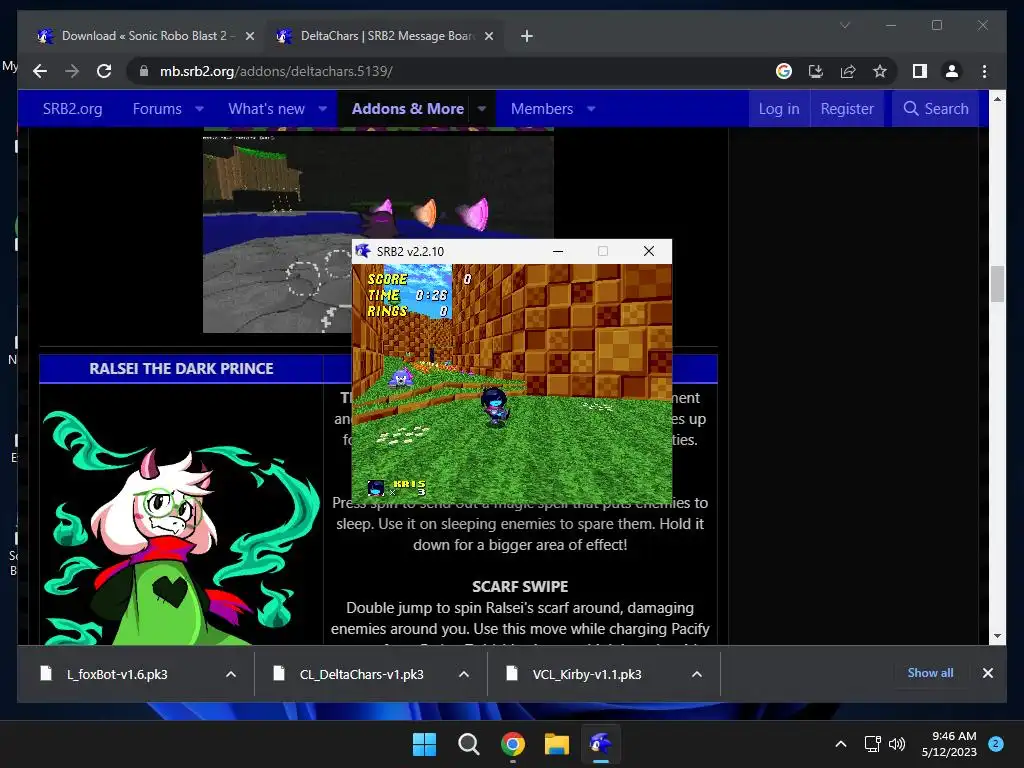Click the SRB2 v2.2.10 window title bar icon
1024x768 pixels.
(362, 251)
